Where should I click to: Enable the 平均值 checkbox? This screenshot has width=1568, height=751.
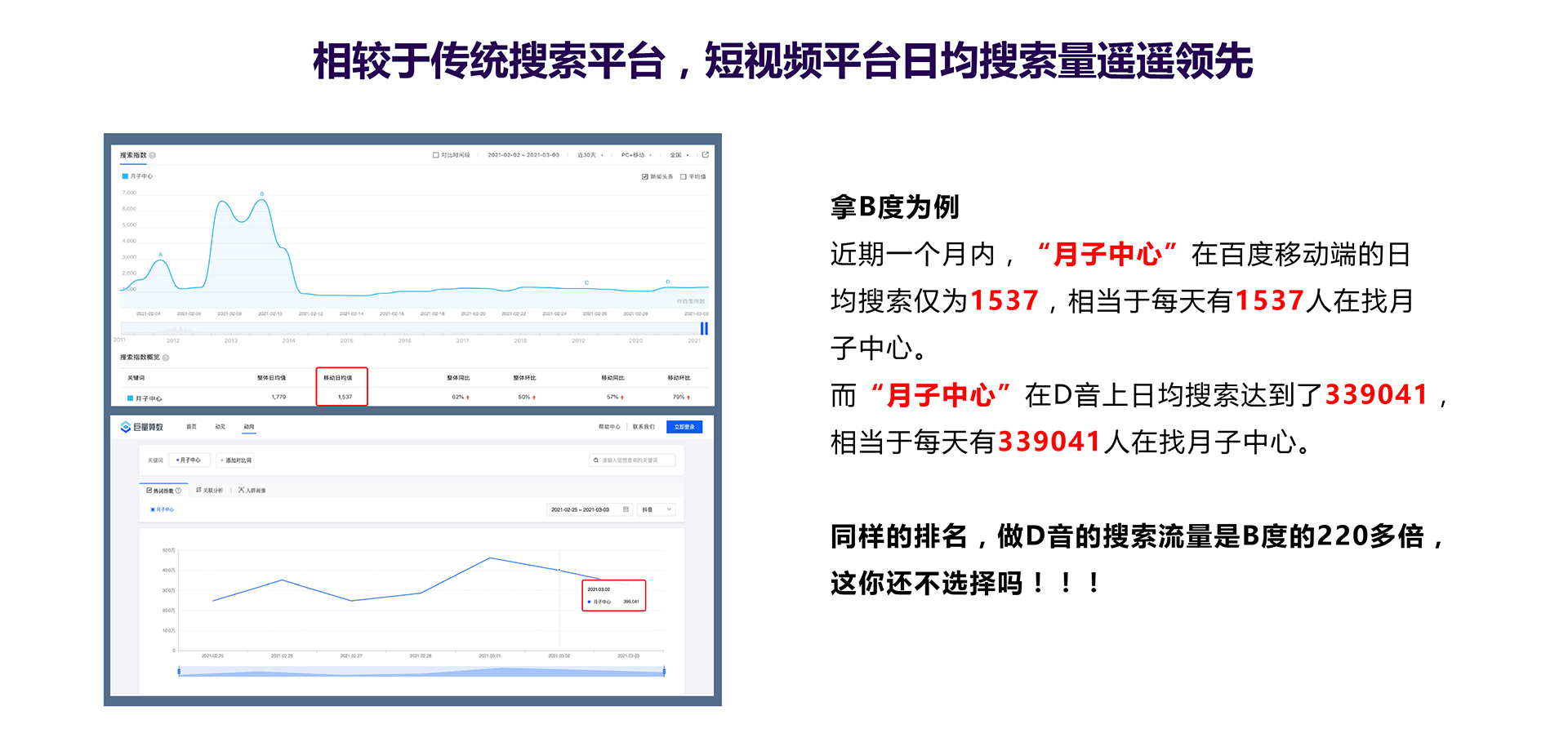click(x=684, y=176)
